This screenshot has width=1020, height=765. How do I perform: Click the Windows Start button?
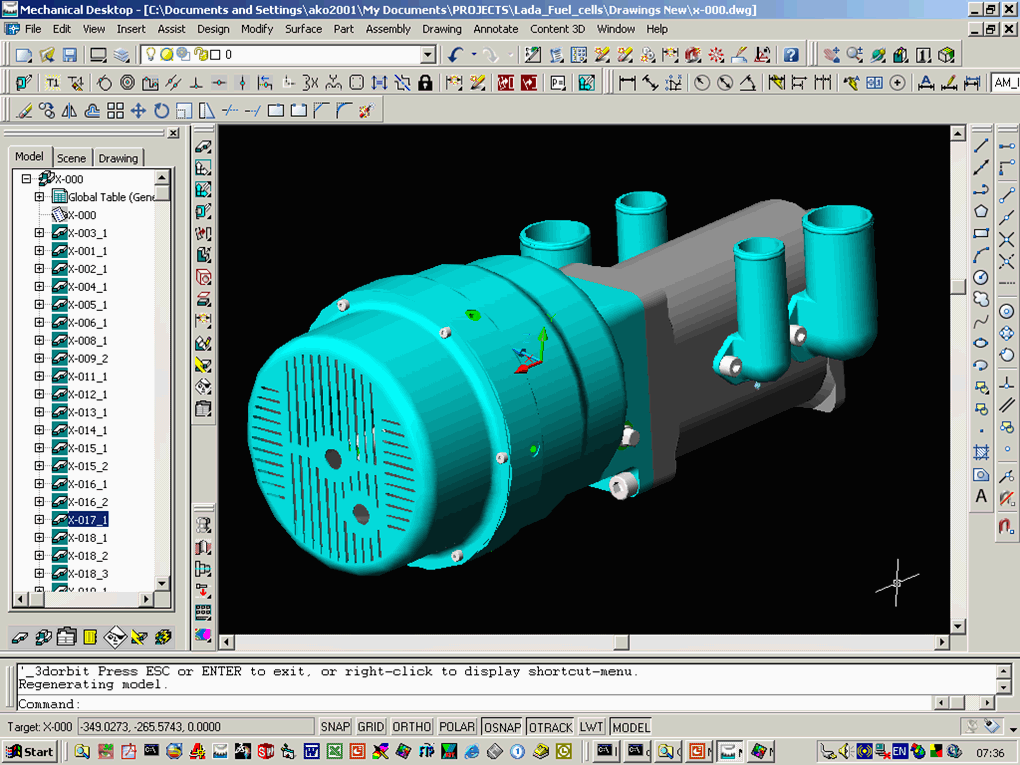tap(30, 751)
